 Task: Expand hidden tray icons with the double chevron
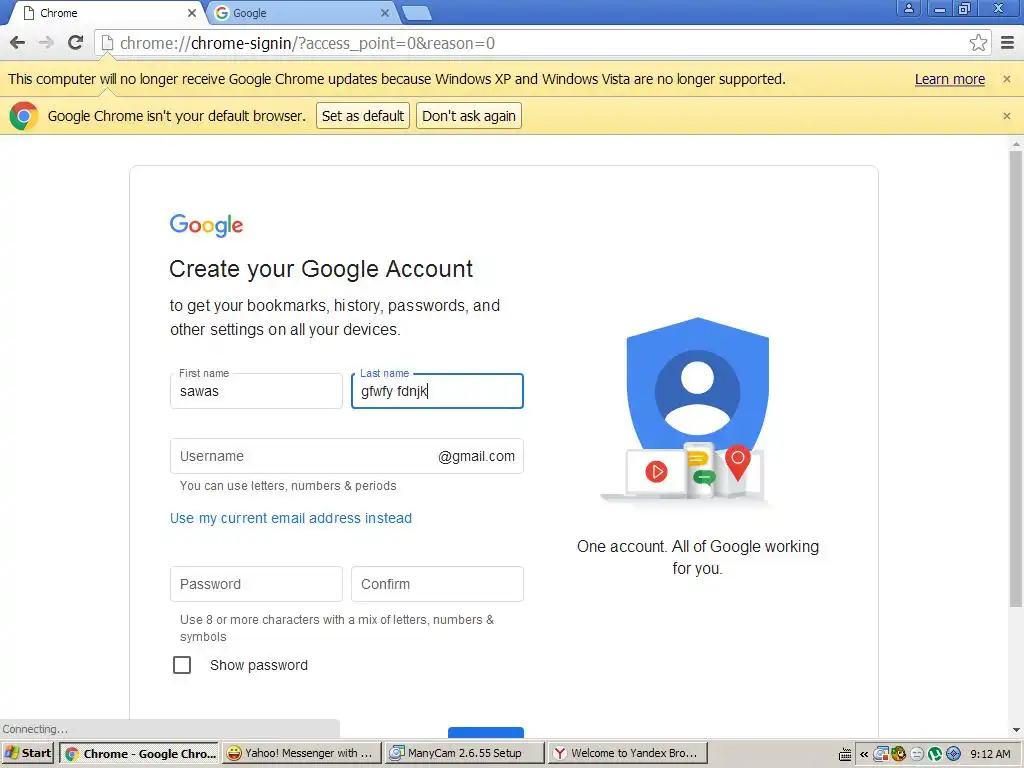click(864, 754)
